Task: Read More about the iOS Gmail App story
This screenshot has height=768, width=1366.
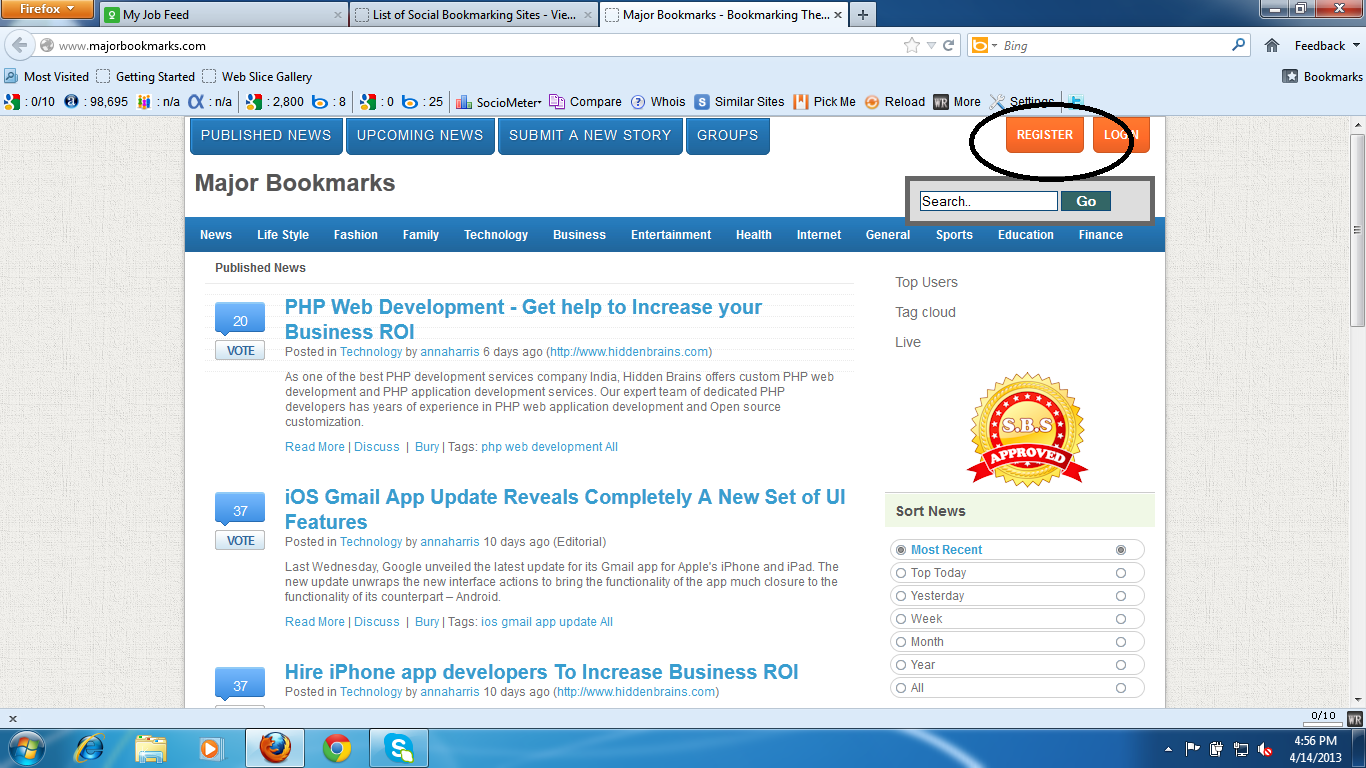Action: [314, 621]
